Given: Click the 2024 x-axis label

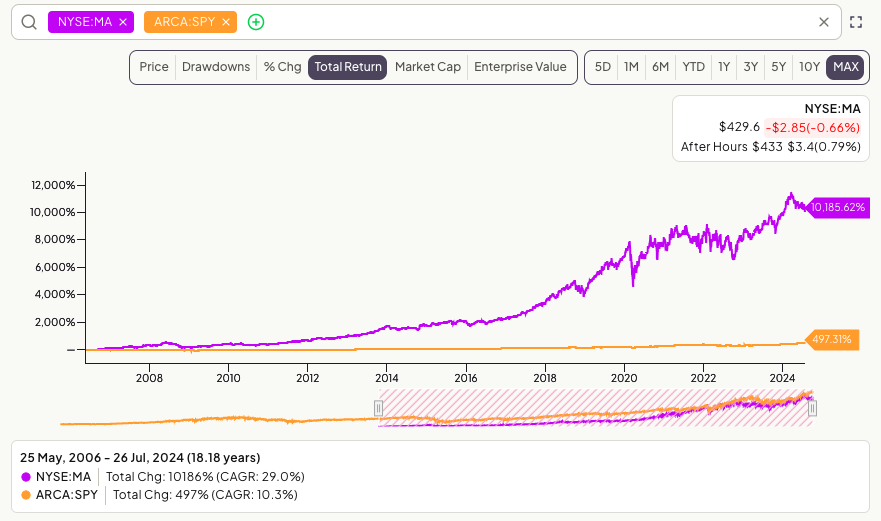Looking at the screenshot, I should point(782,378).
